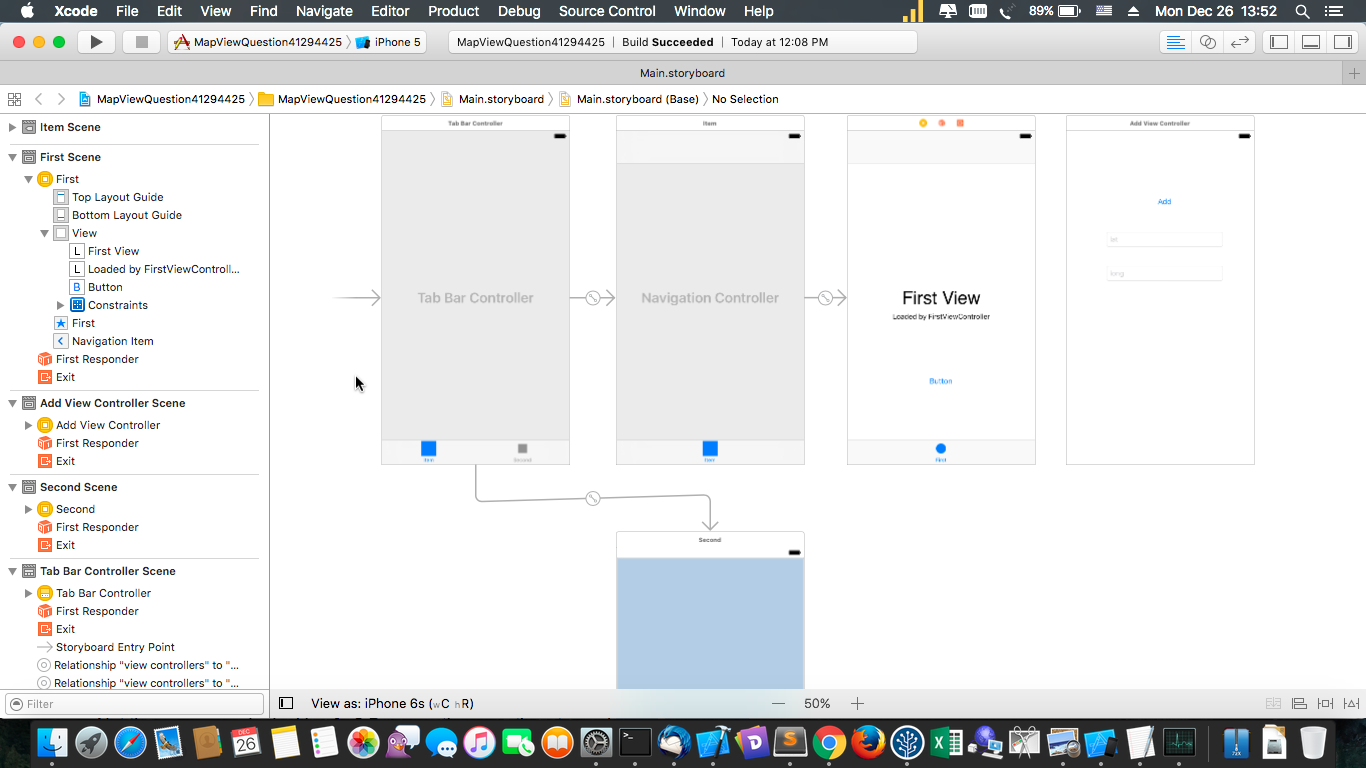Collapse the Second Scene group
Image resolution: width=1366 pixels, height=768 pixels.
click(x=13, y=487)
